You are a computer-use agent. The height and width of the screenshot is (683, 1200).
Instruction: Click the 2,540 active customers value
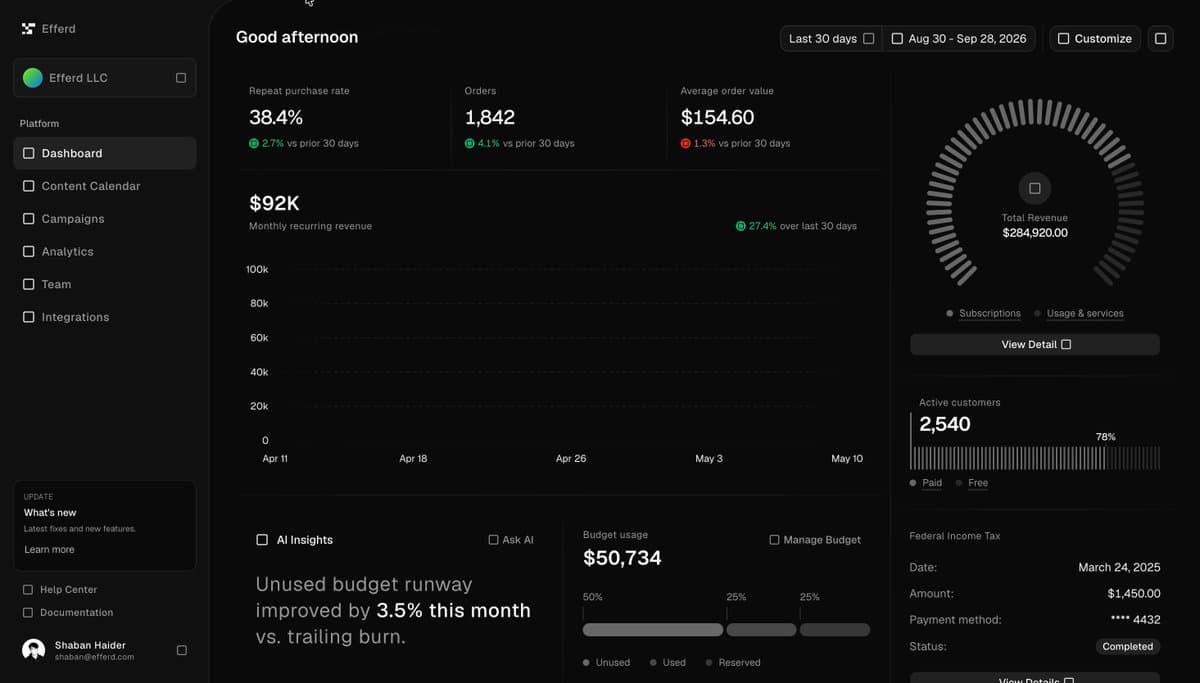(x=945, y=424)
